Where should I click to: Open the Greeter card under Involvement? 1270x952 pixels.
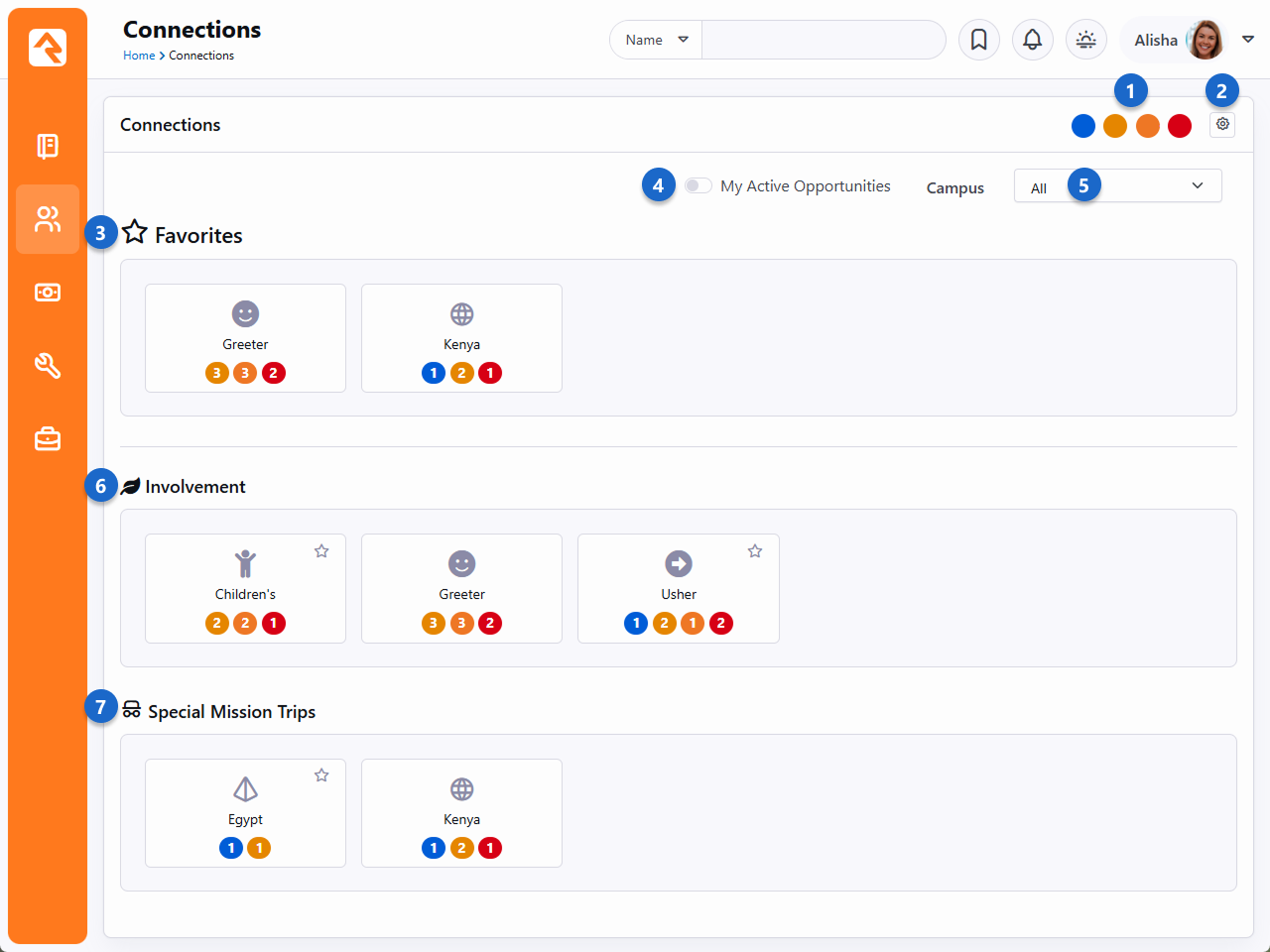pyautogui.click(x=461, y=588)
